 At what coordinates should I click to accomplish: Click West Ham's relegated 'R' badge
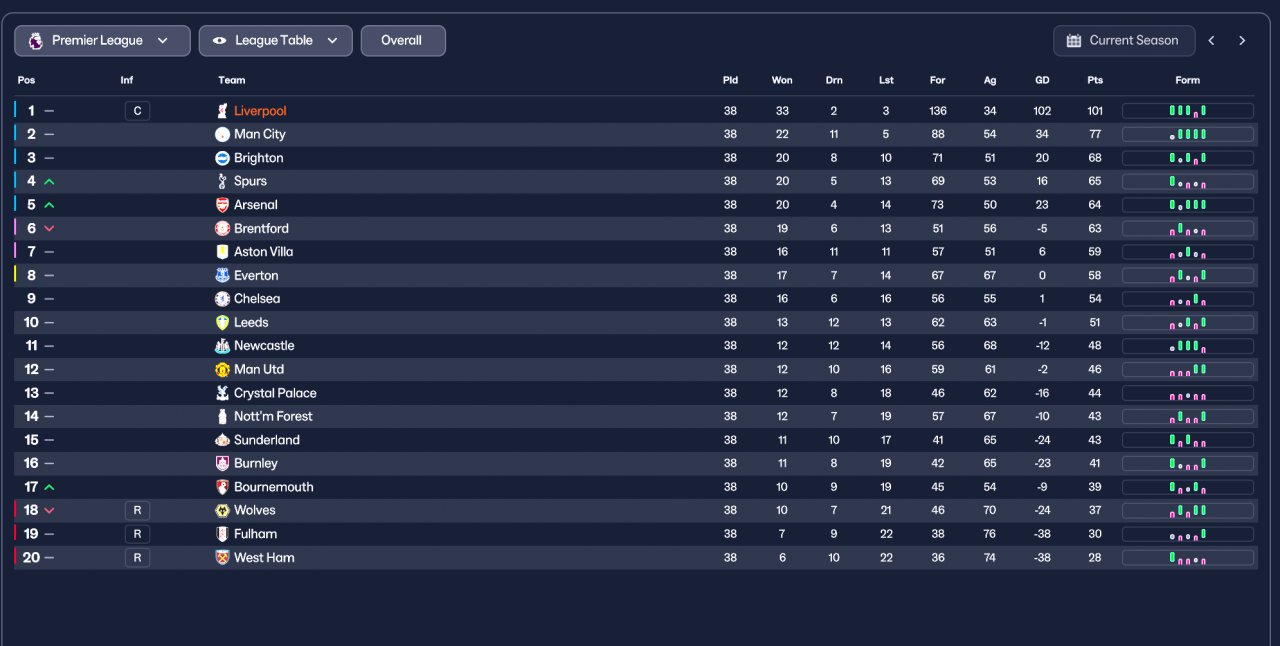point(137,557)
